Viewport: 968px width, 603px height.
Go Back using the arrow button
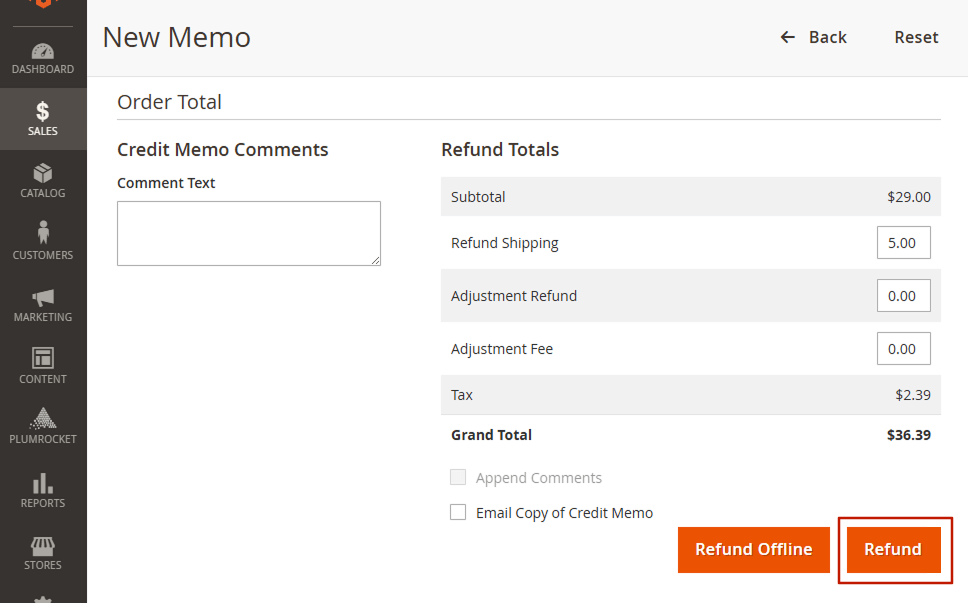pos(813,37)
